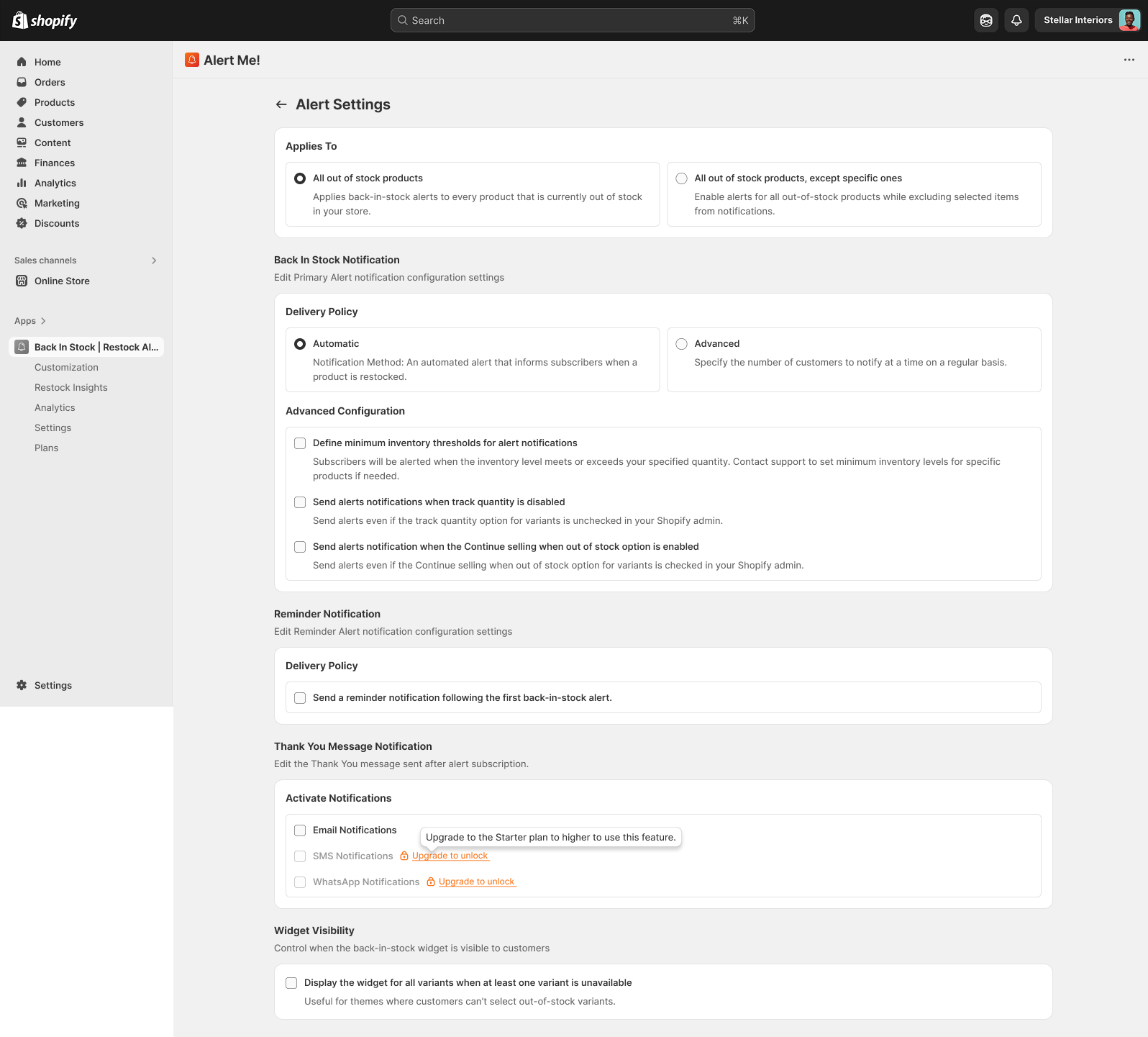Image resolution: width=1148 pixels, height=1037 pixels.
Task: Open Restock Insights in app submenu
Action: [x=71, y=387]
